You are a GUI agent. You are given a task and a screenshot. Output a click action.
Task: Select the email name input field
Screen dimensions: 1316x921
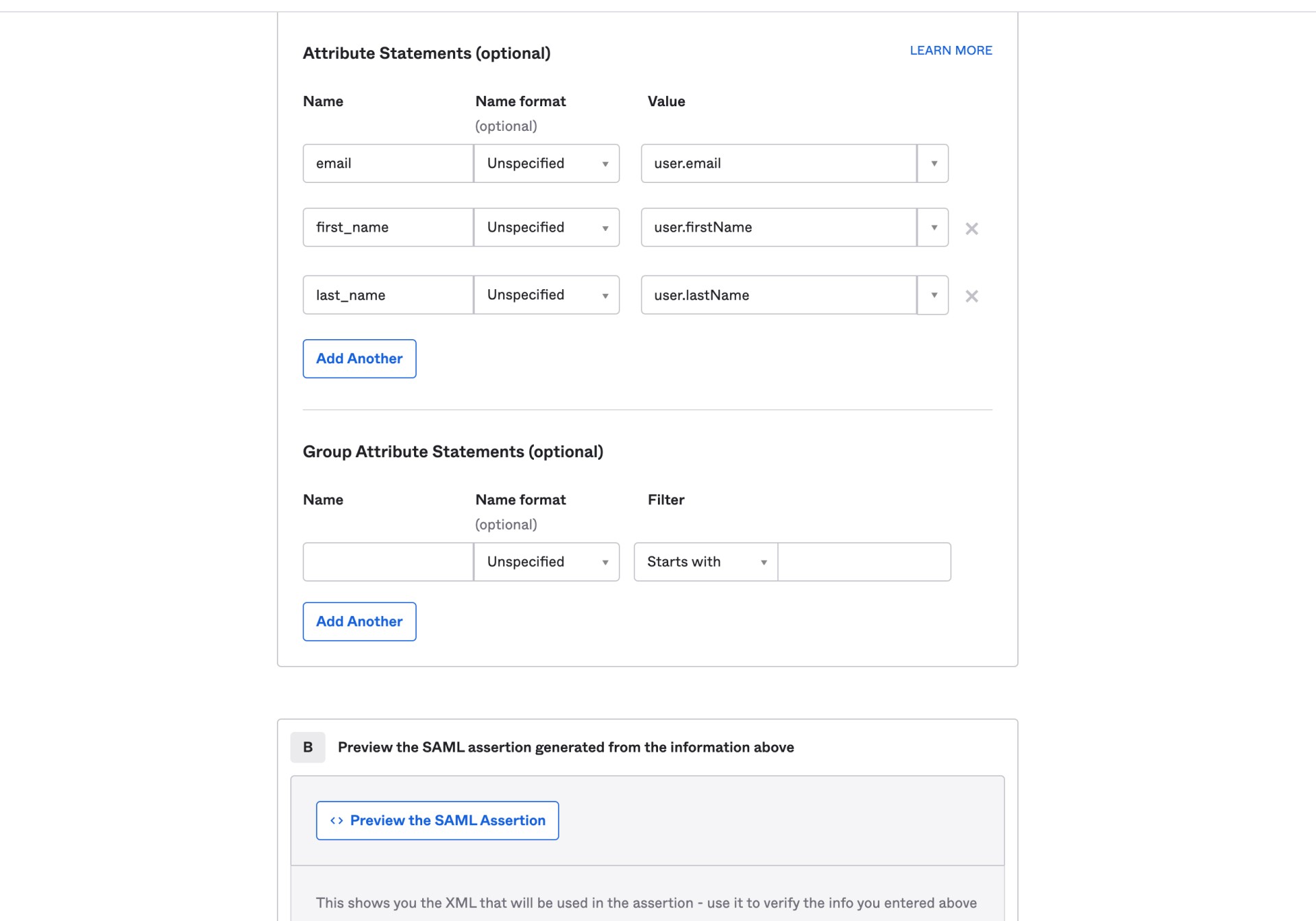tap(387, 163)
